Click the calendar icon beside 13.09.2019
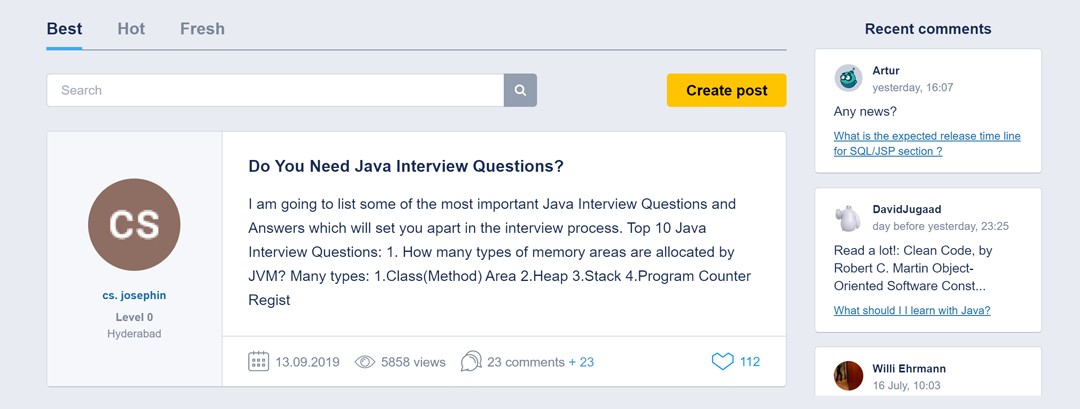 [x=258, y=361]
